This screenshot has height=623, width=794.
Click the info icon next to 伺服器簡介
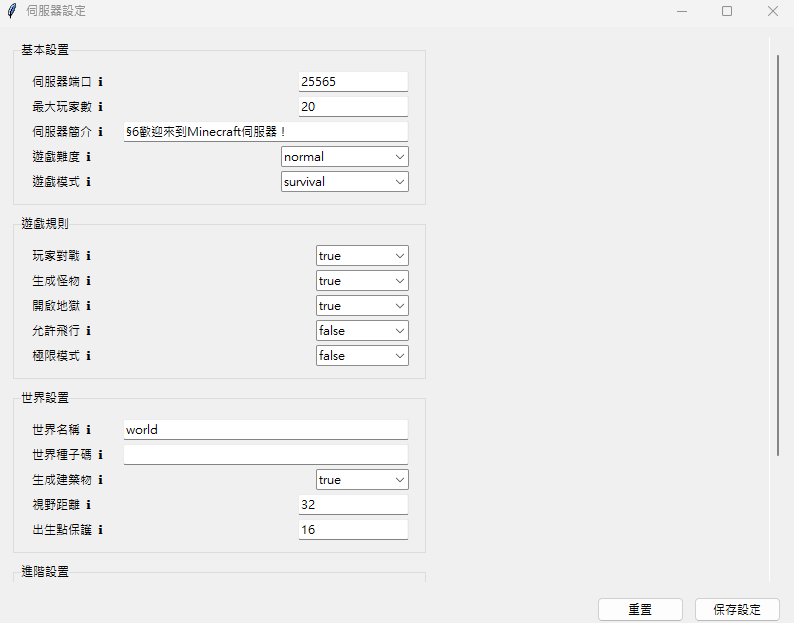(100, 132)
